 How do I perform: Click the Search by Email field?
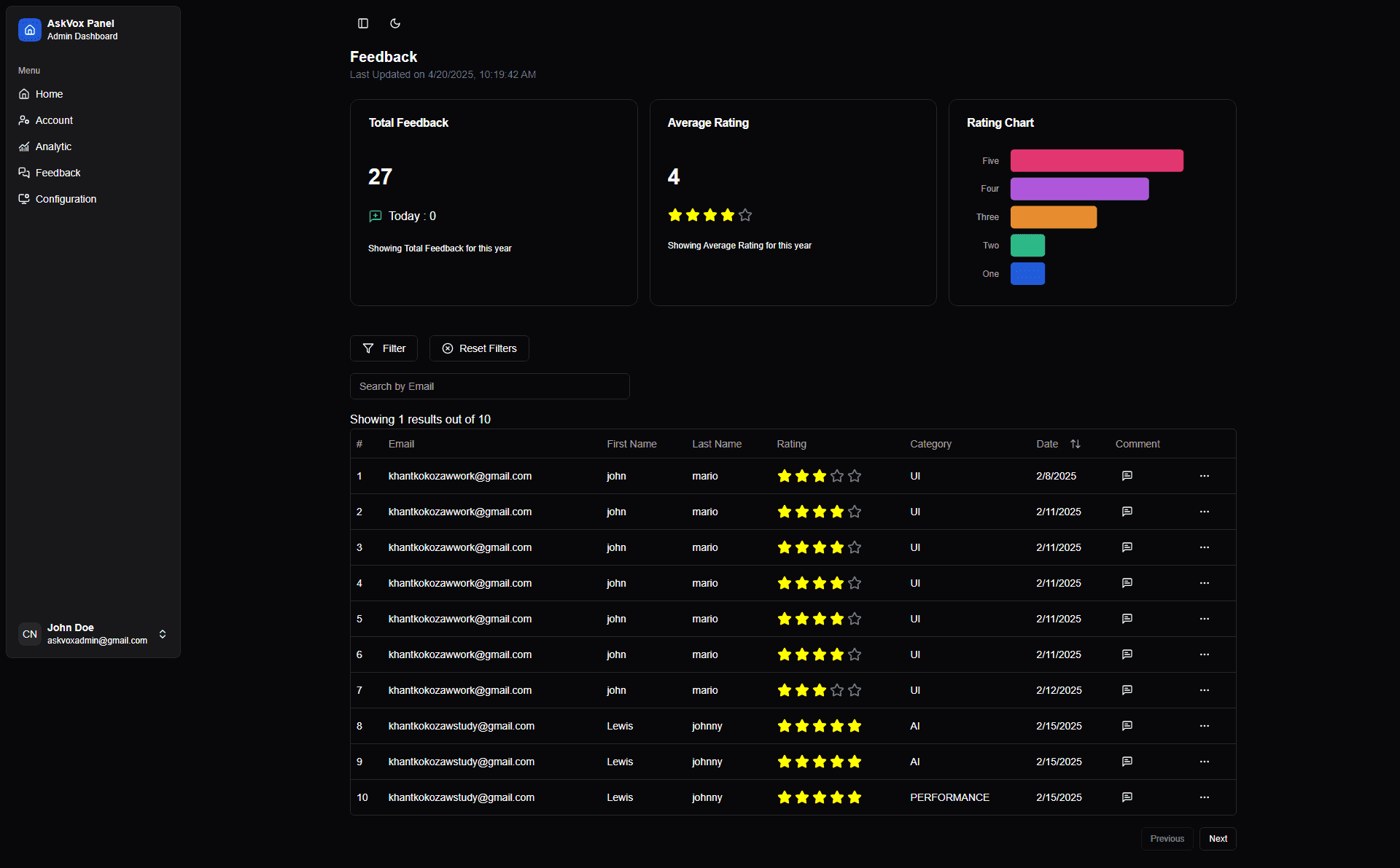click(489, 386)
